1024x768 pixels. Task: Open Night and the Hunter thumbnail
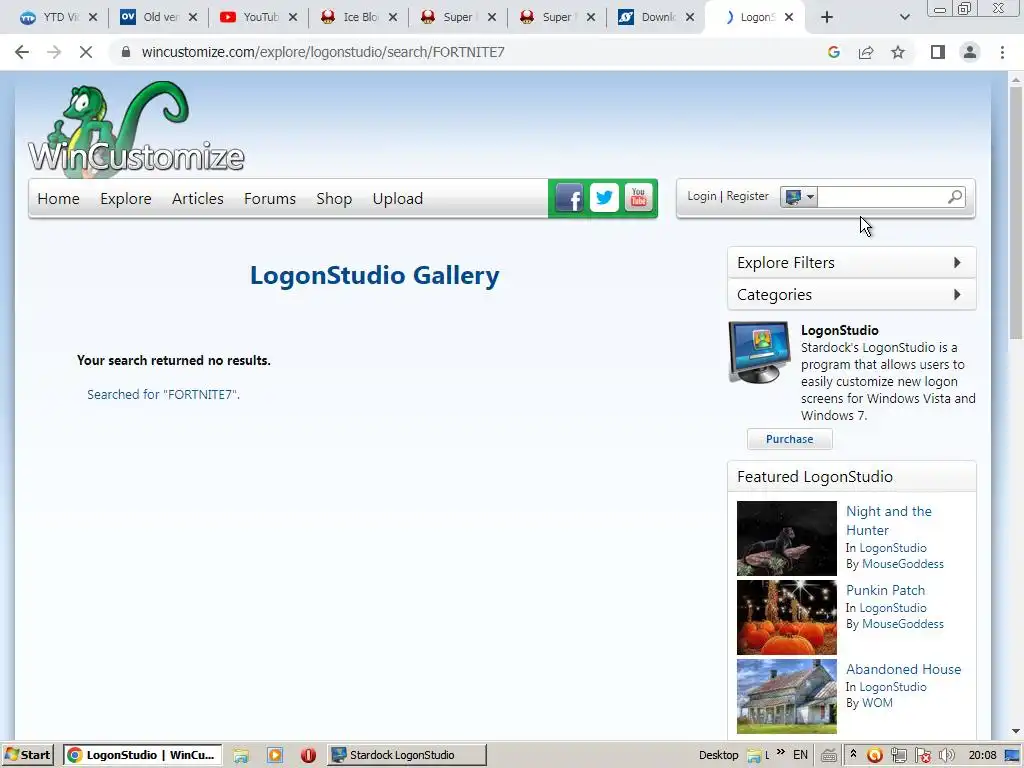click(786, 538)
